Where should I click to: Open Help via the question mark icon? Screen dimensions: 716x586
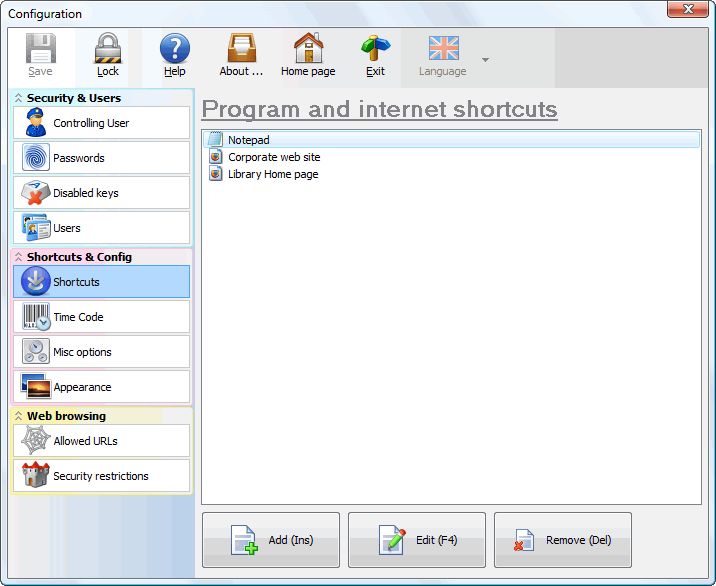(175, 48)
